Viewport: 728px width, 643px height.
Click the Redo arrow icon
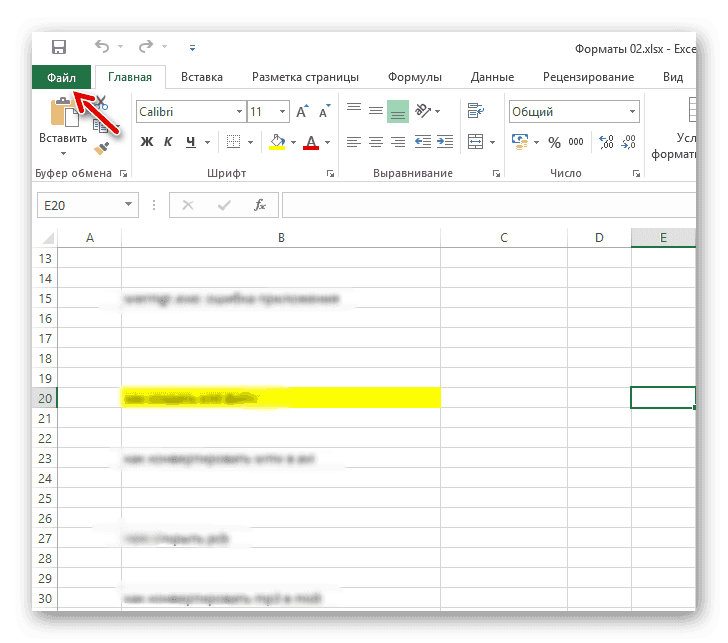pos(146,46)
